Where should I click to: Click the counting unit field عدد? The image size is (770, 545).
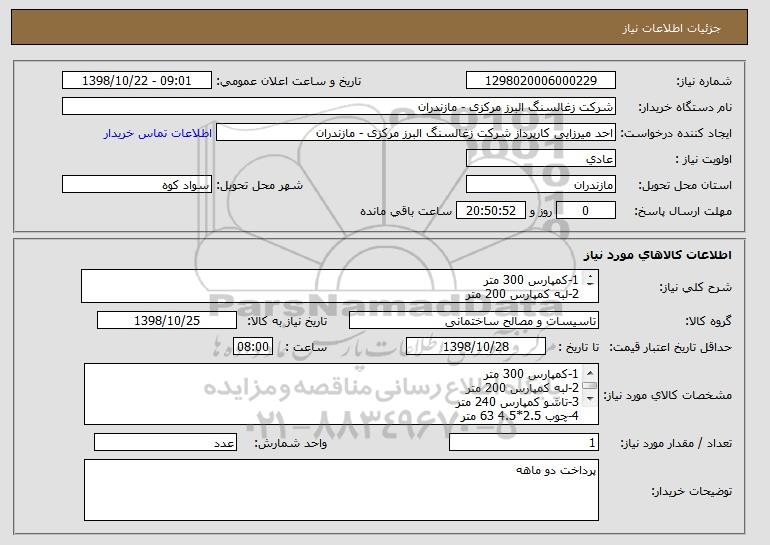165,442
